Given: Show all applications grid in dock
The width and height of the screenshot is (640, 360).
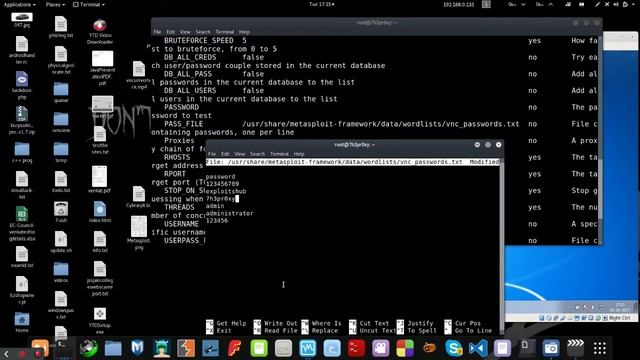Looking at the screenshot, I should click(x=600, y=348).
